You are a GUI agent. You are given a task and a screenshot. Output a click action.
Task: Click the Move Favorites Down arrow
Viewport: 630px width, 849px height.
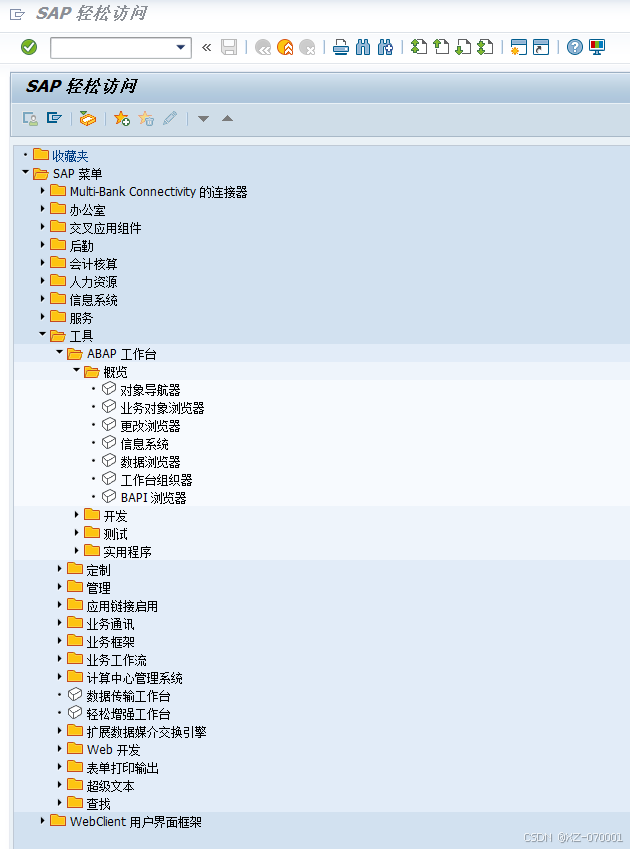[204, 119]
